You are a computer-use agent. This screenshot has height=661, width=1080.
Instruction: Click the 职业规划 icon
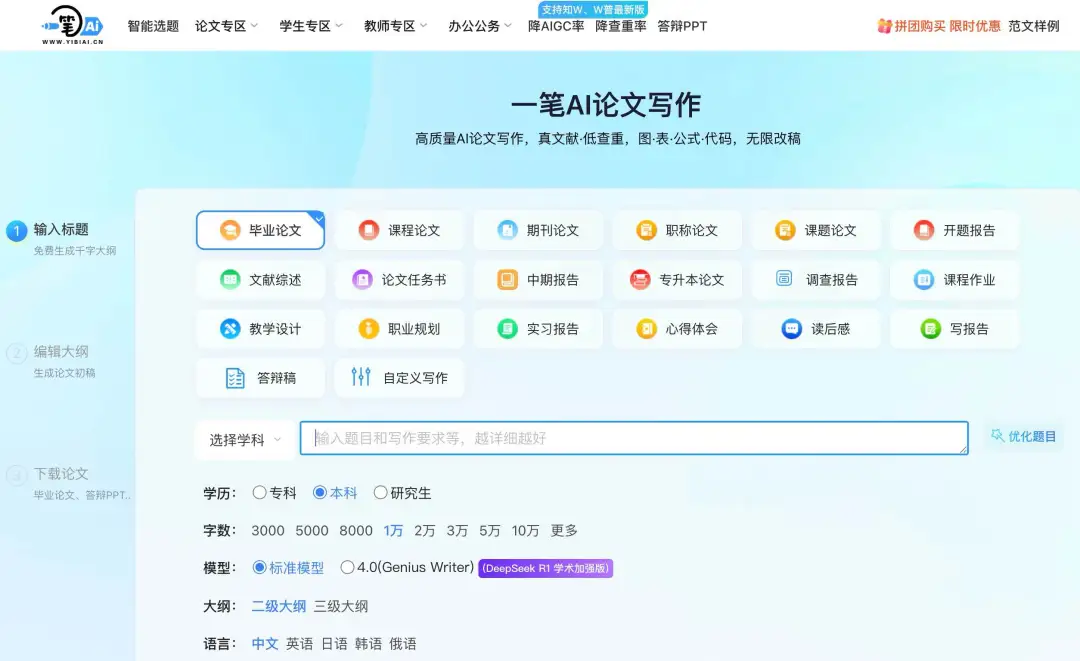(368, 328)
